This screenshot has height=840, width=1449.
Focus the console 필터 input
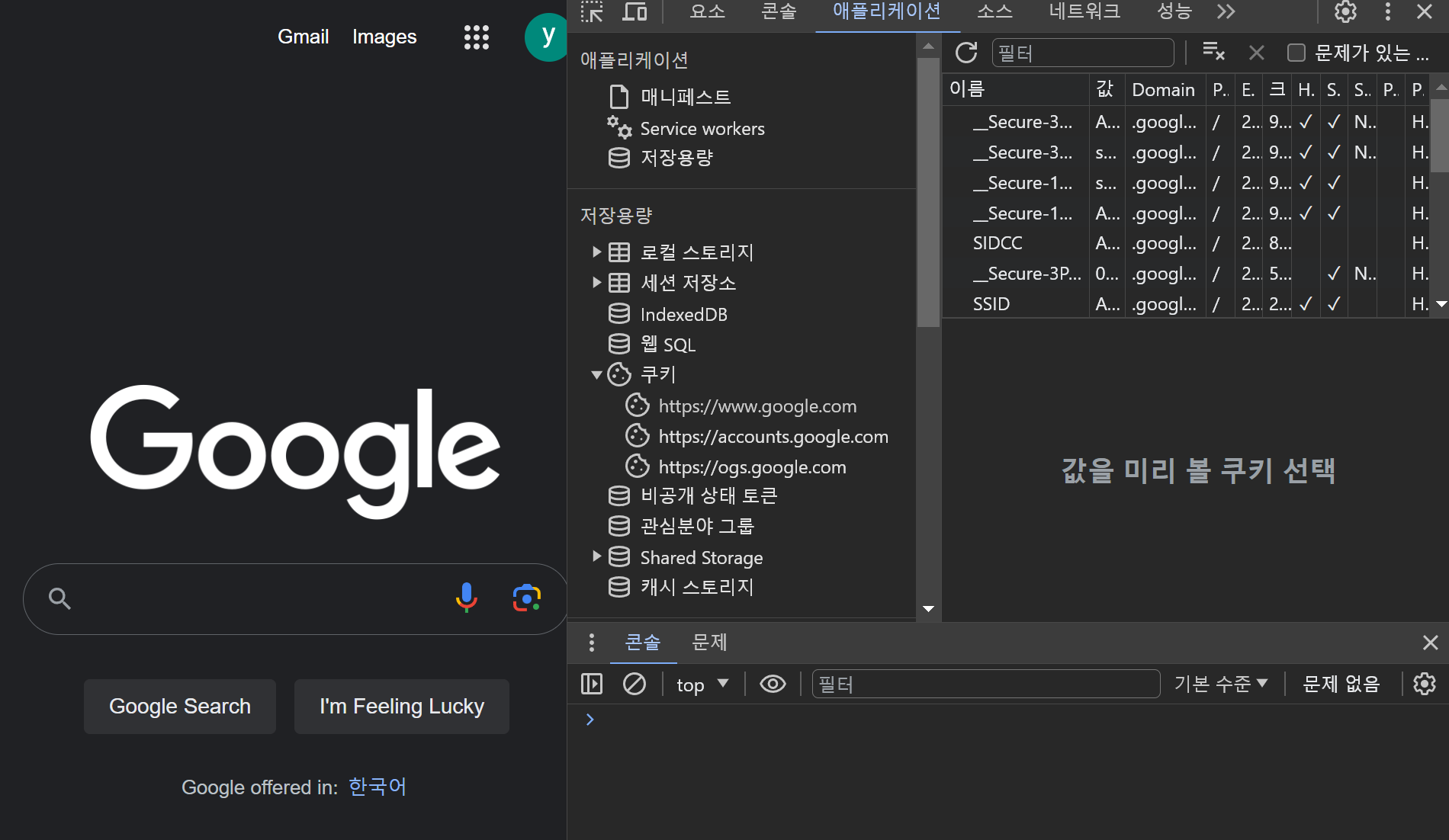986,684
